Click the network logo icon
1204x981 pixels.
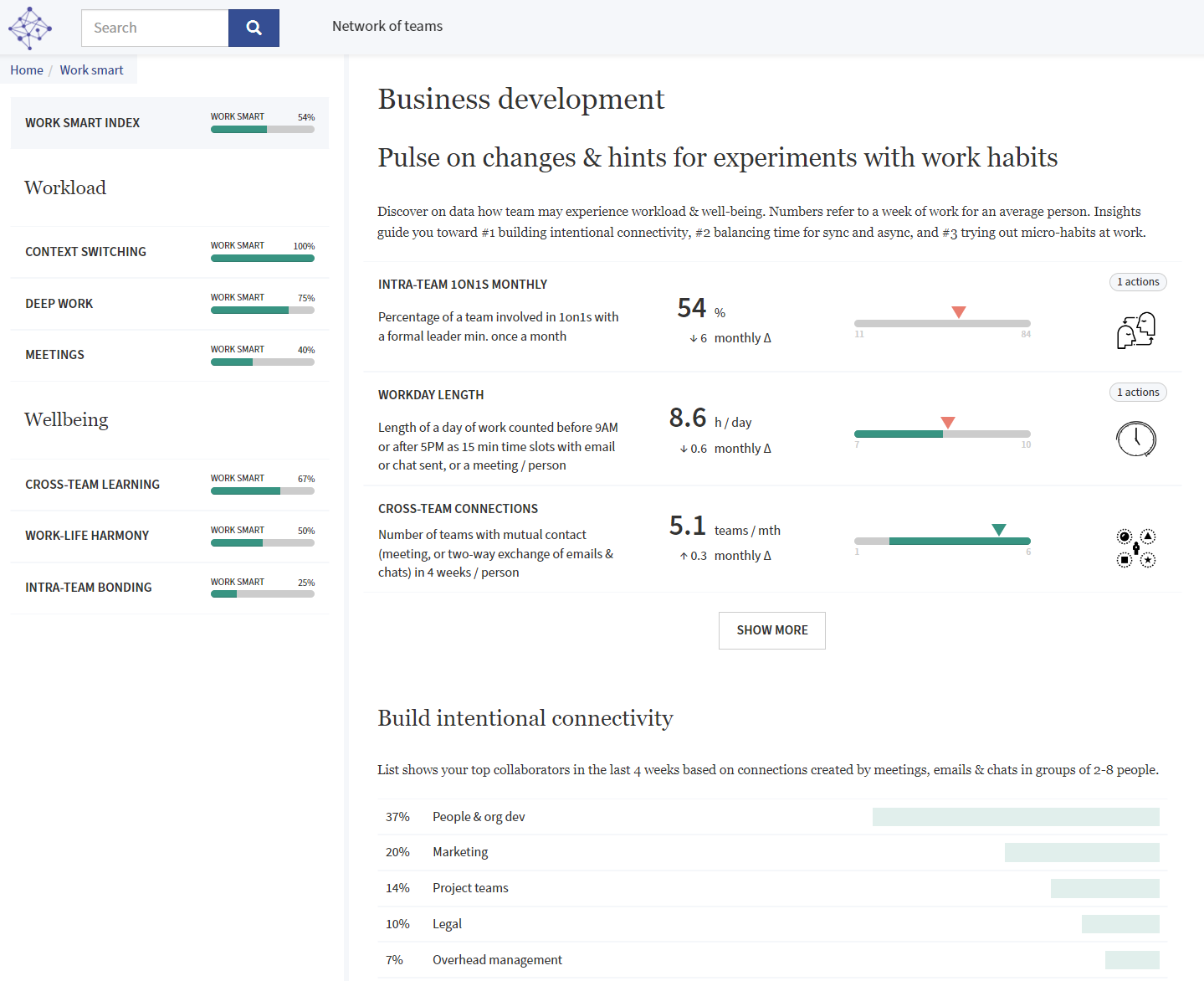coord(30,28)
